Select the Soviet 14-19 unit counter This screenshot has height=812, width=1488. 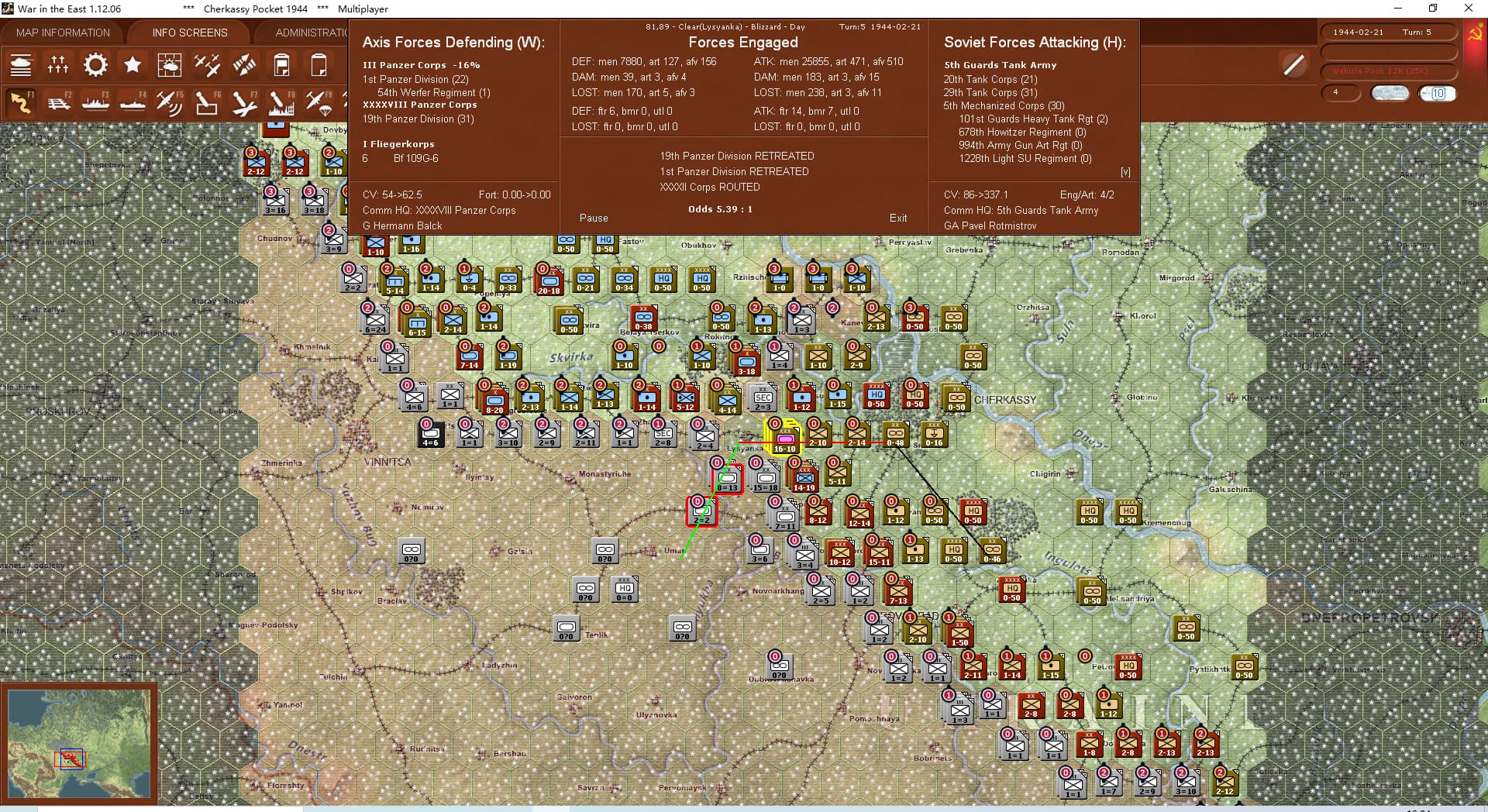tap(804, 479)
